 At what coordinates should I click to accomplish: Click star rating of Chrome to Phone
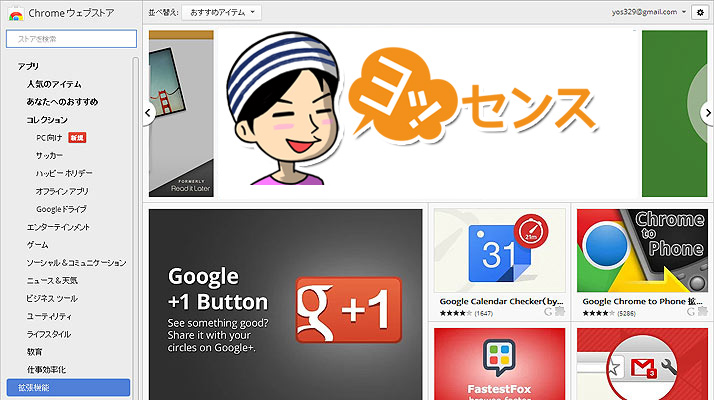pyautogui.click(x=599, y=313)
